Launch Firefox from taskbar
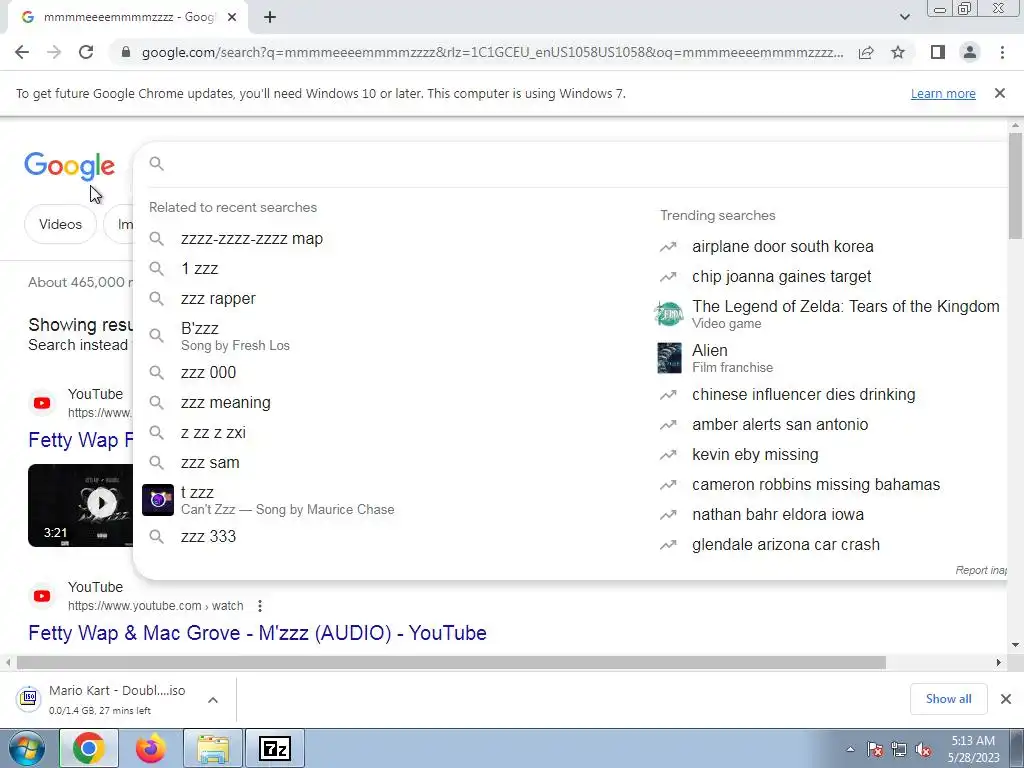The height and width of the screenshot is (768, 1024). click(x=150, y=748)
